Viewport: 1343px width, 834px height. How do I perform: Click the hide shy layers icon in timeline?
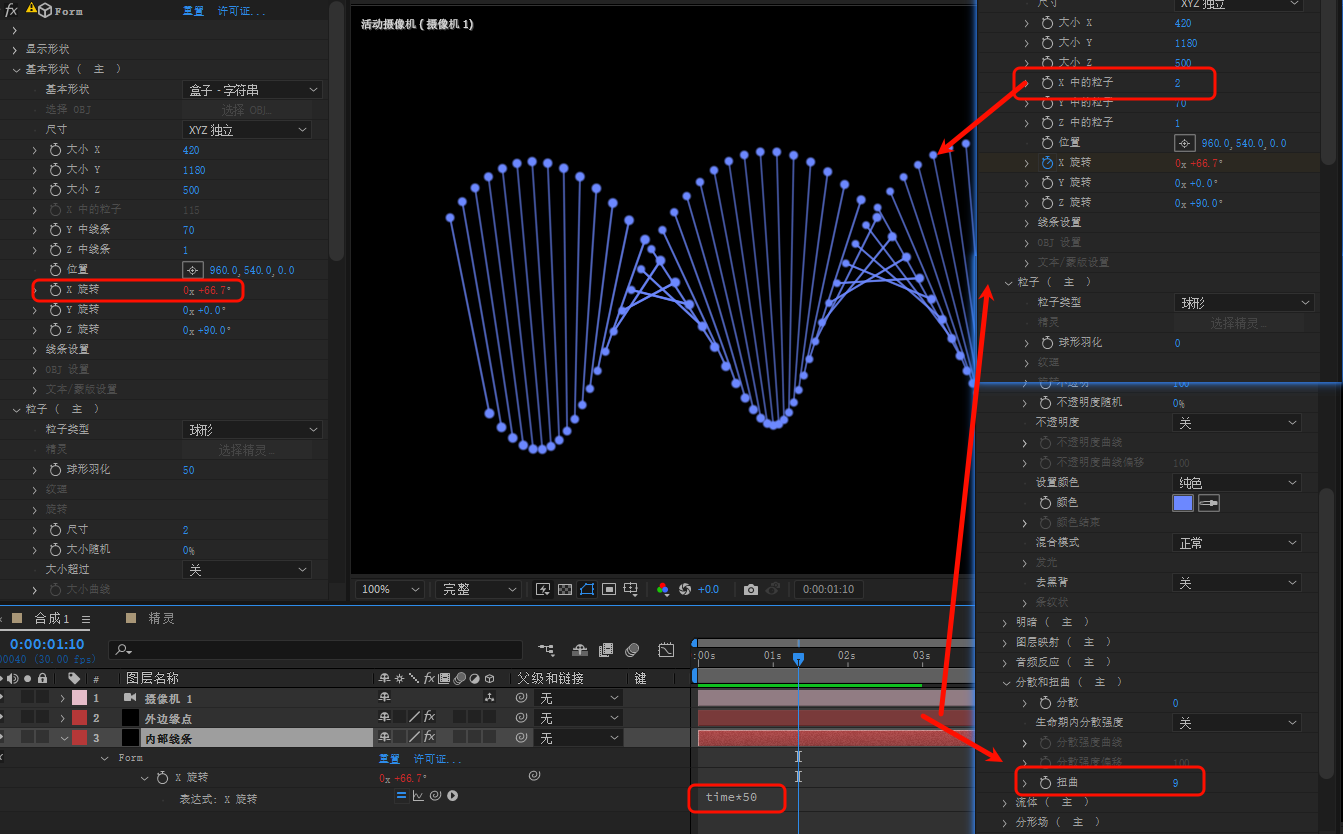[578, 650]
